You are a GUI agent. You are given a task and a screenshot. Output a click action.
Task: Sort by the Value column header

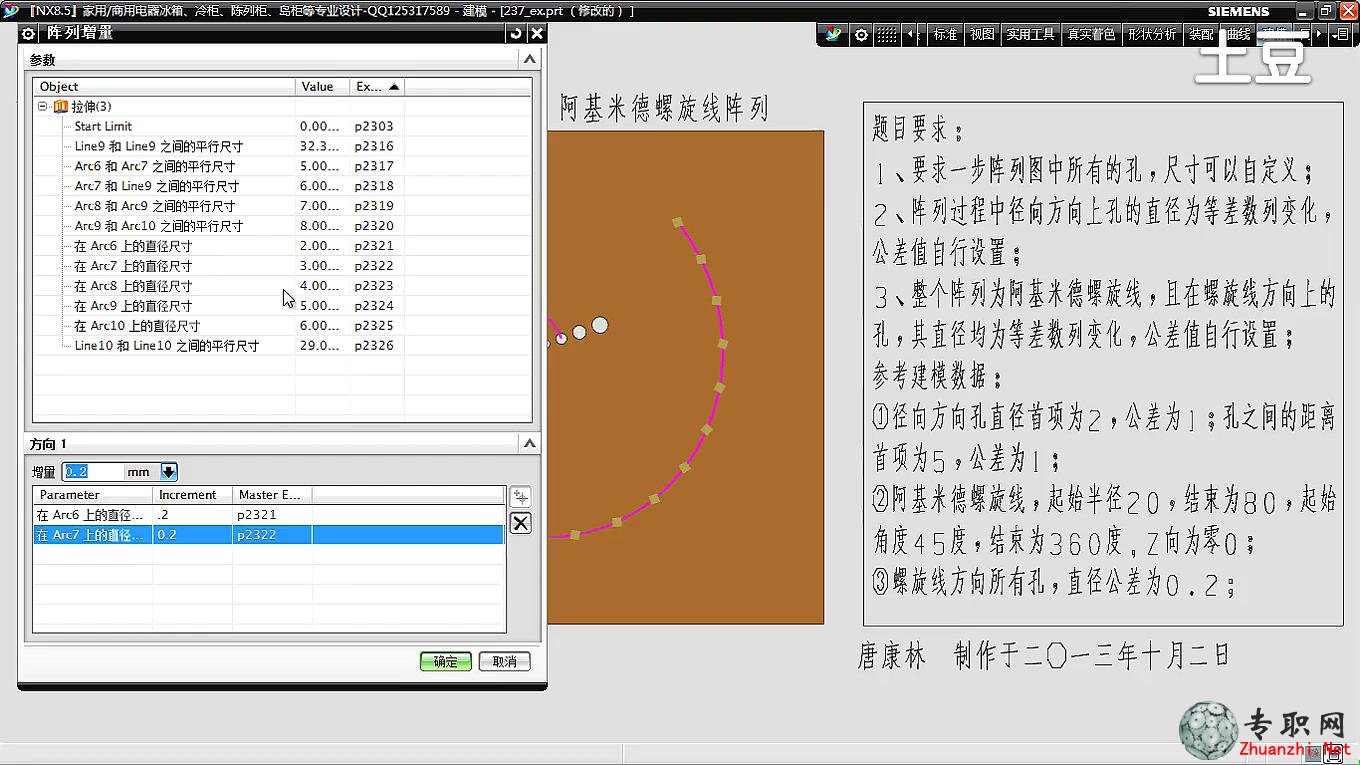[322, 87]
